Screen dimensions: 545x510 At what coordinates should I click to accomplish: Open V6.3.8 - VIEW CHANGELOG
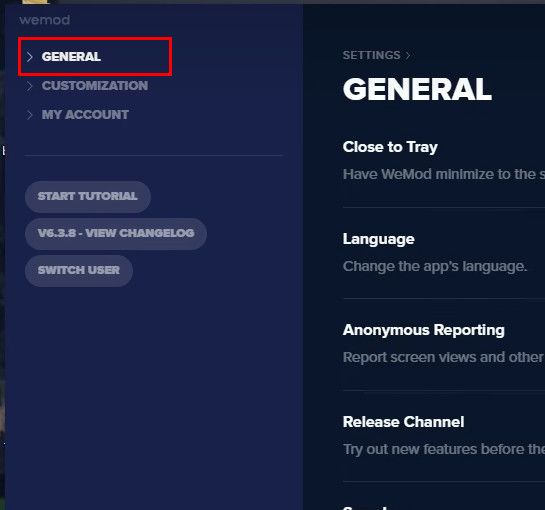116,234
